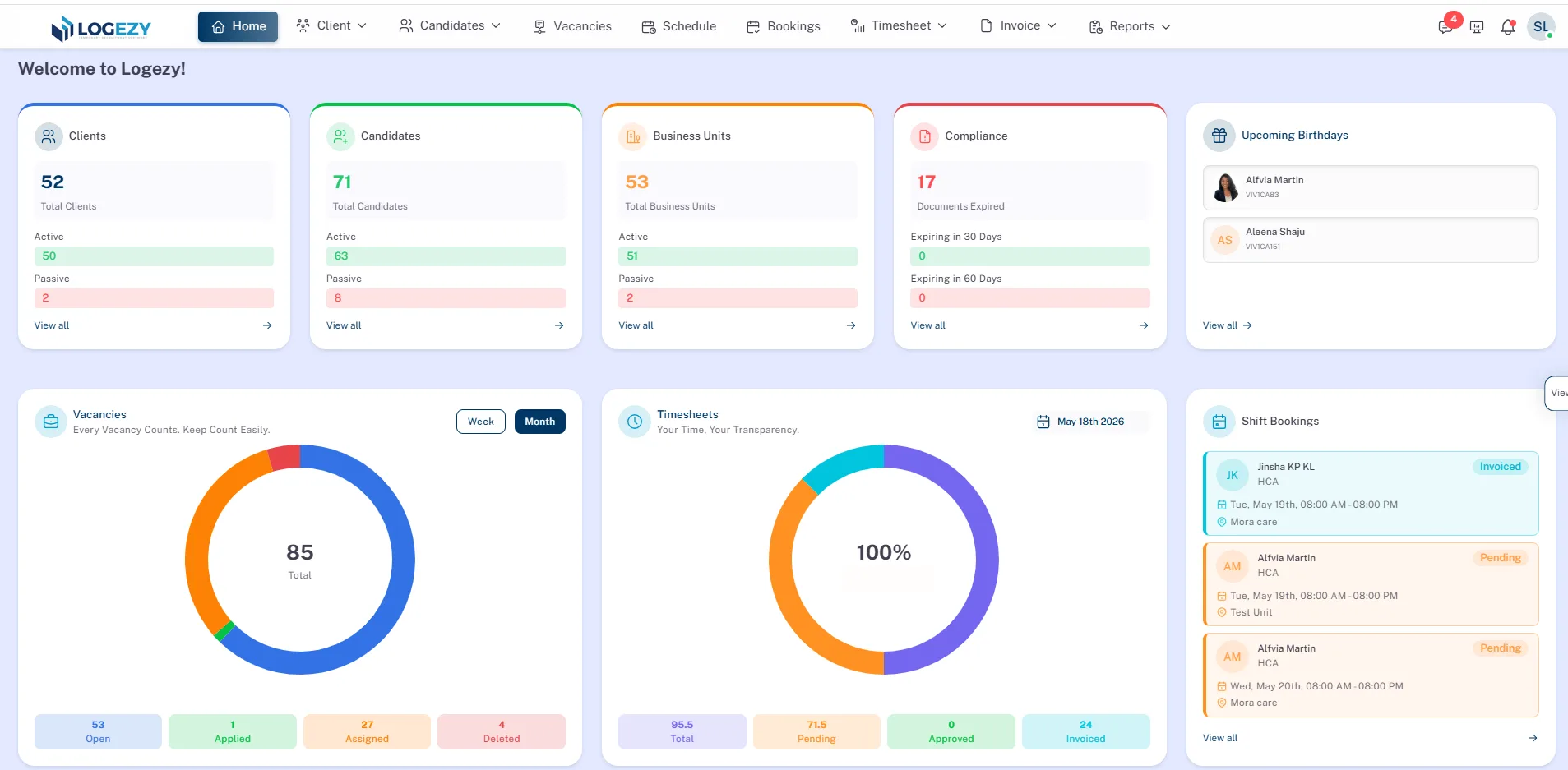
Task: Click the calendar icon beside May 18th 2026
Action: tap(1043, 422)
